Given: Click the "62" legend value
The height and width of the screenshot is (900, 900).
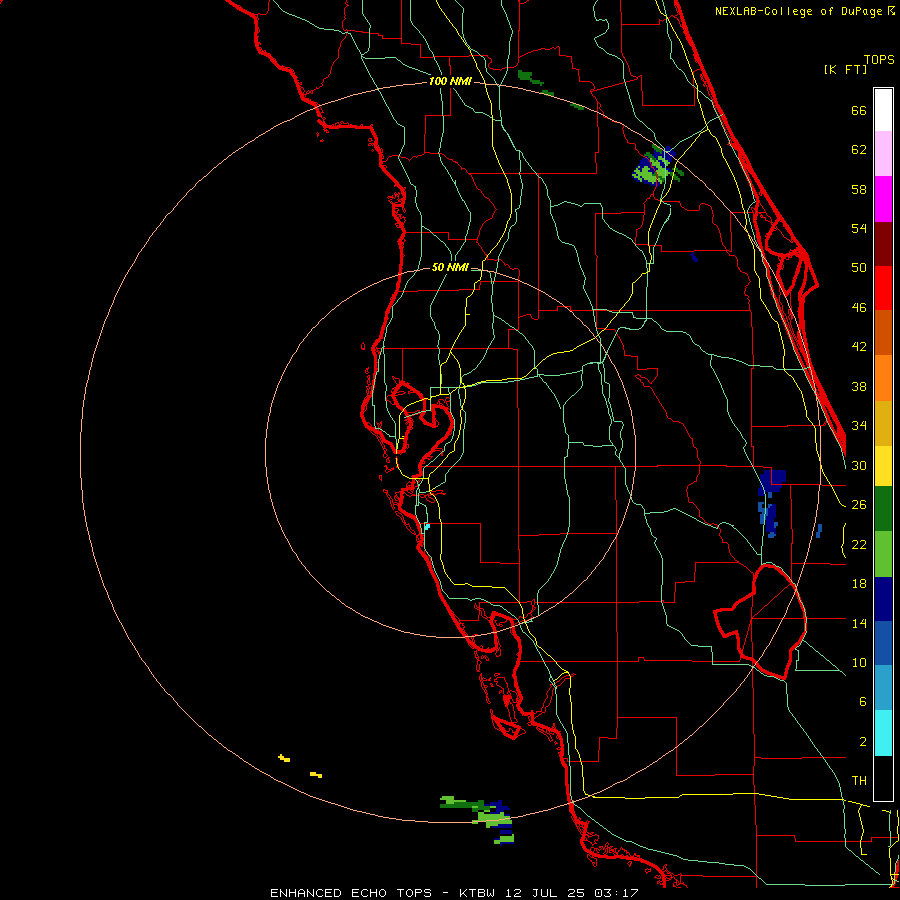Looking at the screenshot, I should tap(859, 150).
